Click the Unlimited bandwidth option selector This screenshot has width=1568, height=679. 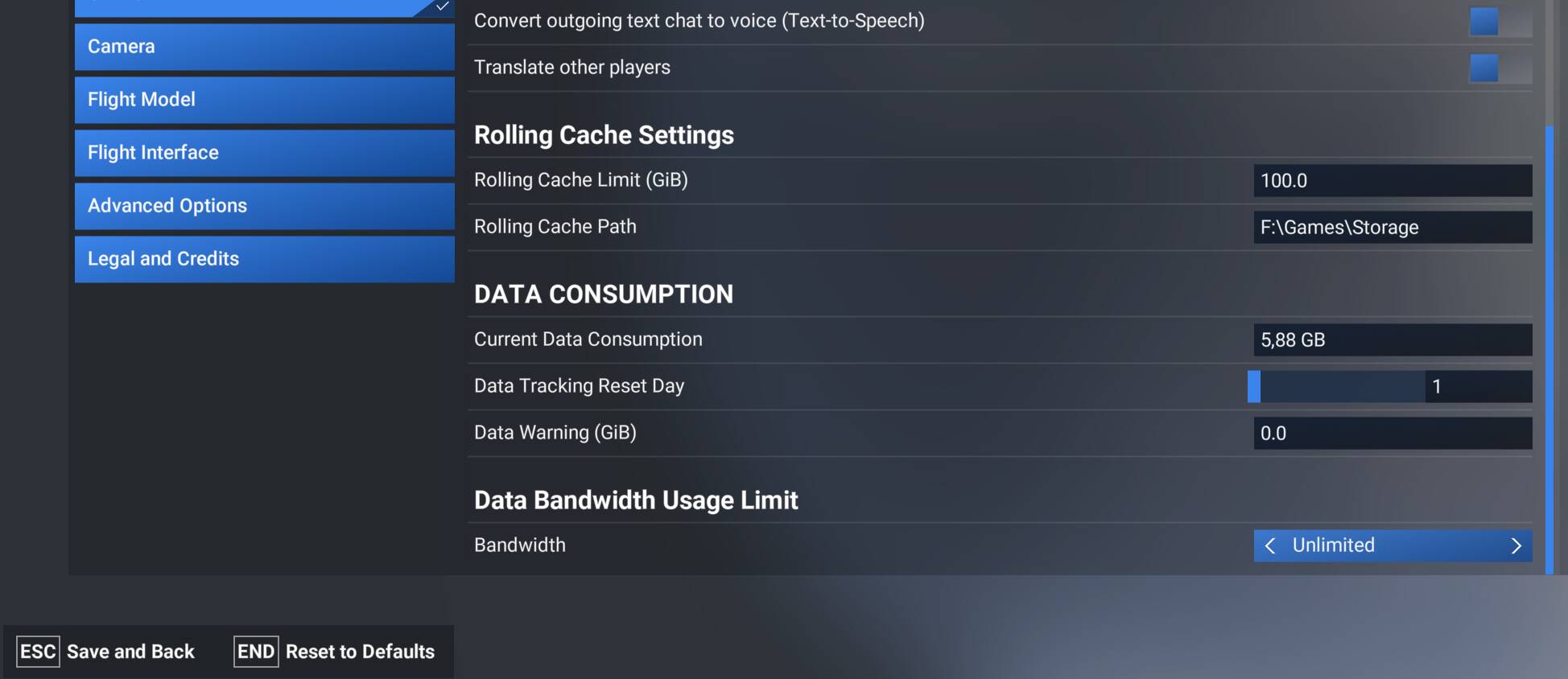(x=1393, y=546)
